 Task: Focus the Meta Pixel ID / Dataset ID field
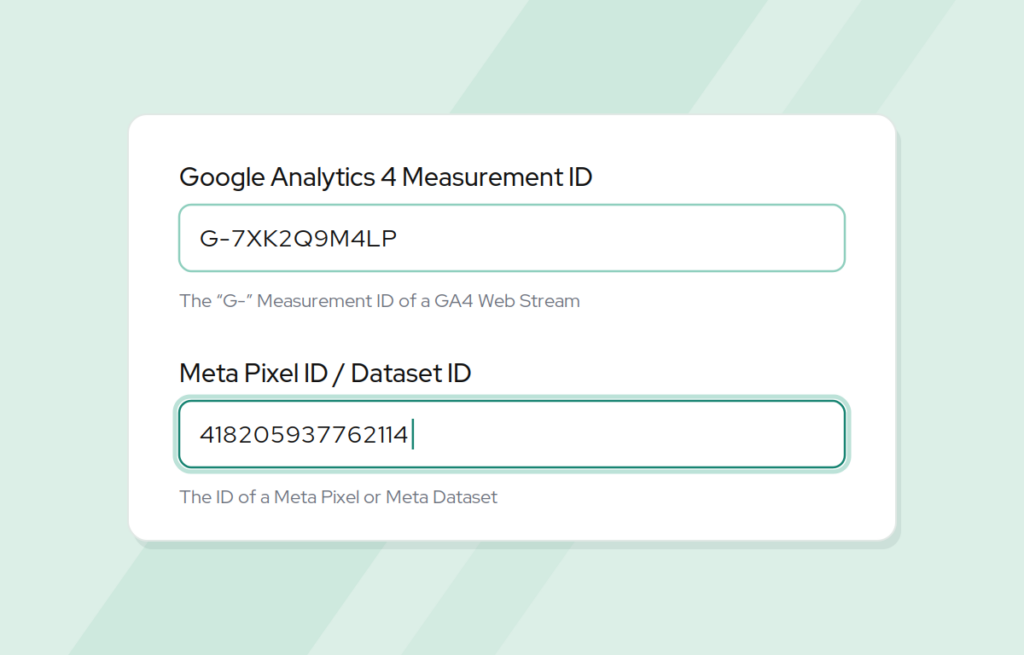512,434
